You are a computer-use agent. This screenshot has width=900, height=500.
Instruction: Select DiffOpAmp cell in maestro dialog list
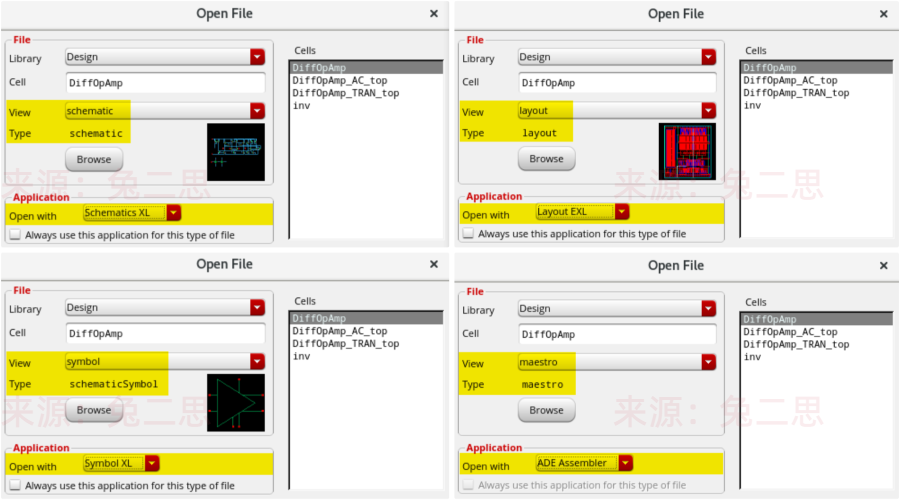[x=817, y=319]
